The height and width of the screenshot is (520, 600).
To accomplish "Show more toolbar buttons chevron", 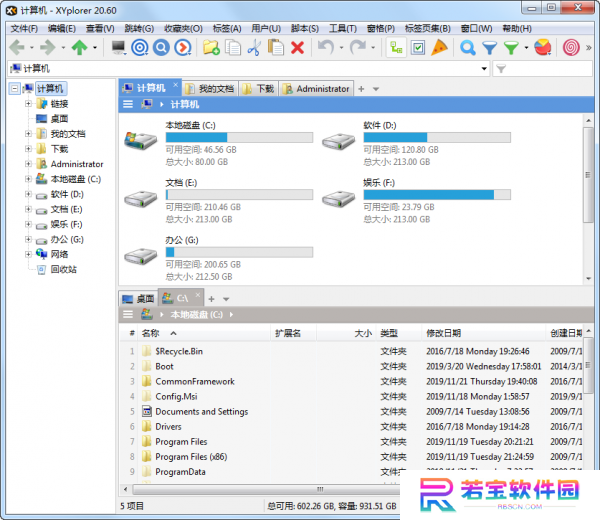I will click(589, 47).
